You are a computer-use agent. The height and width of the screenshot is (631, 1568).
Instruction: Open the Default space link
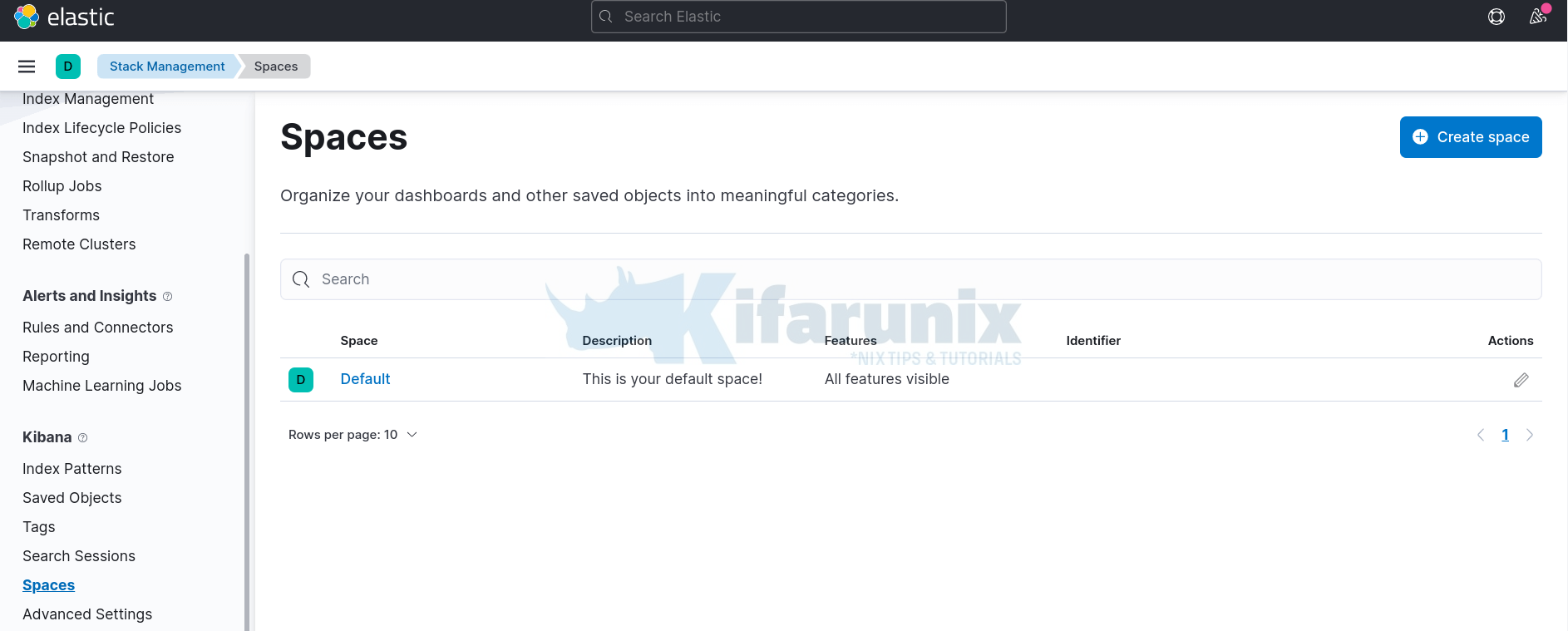click(x=365, y=379)
